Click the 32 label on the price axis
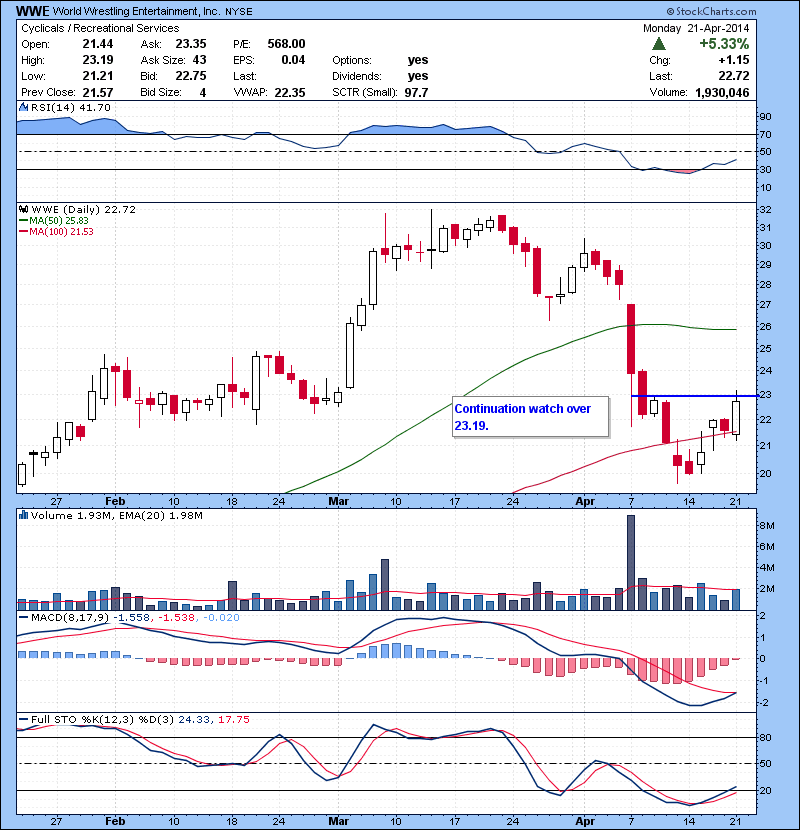The image size is (800, 830). (x=766, y=210)
